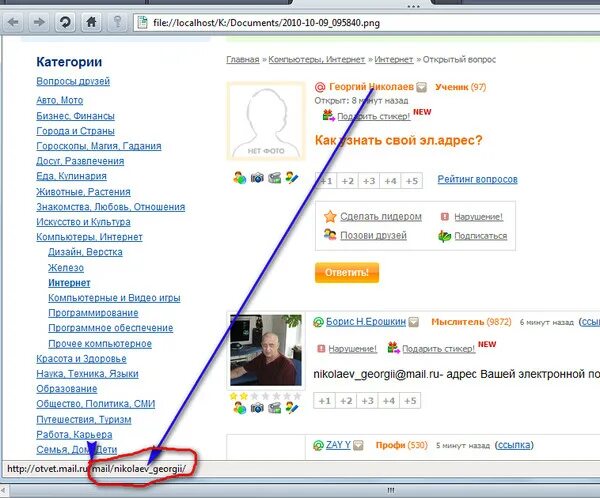Click the camera icon under Борис's photo
The height and width of the screenshot is (498, 600).
point(257,408)
